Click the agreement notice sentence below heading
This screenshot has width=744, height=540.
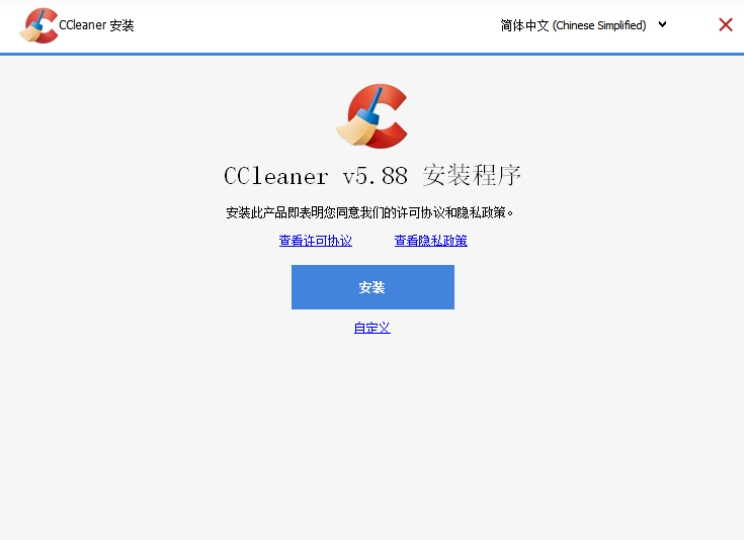click(x=370, y=212)
